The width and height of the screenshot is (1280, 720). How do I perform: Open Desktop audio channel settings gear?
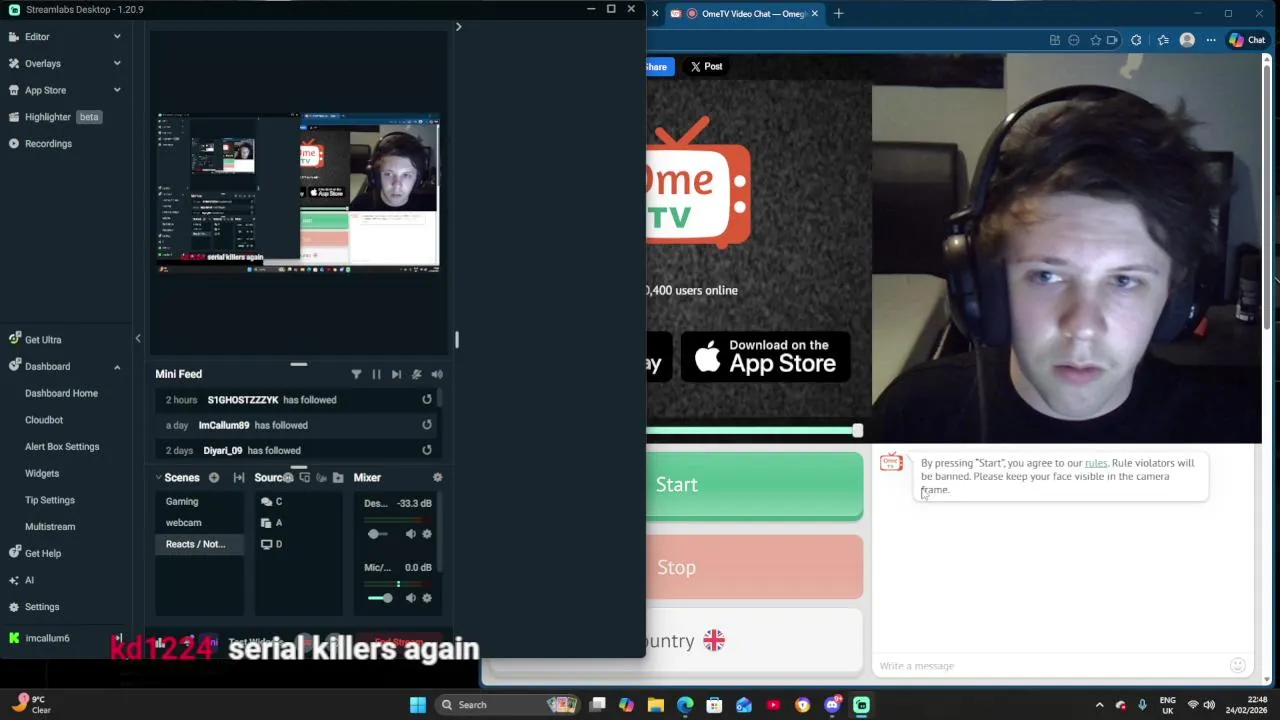[427, 534]
